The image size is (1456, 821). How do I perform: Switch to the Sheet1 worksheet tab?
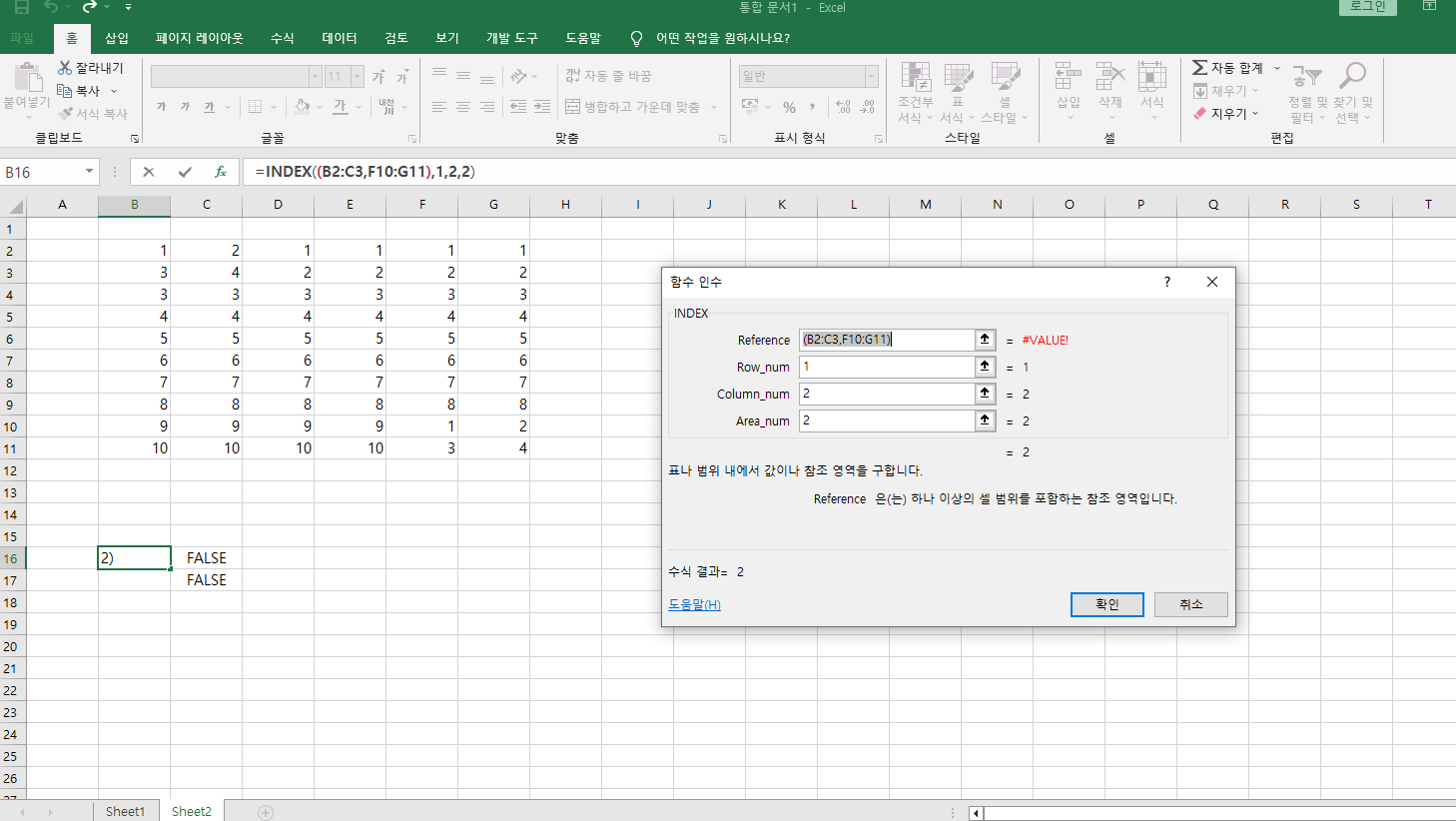[x=126, y=812]
